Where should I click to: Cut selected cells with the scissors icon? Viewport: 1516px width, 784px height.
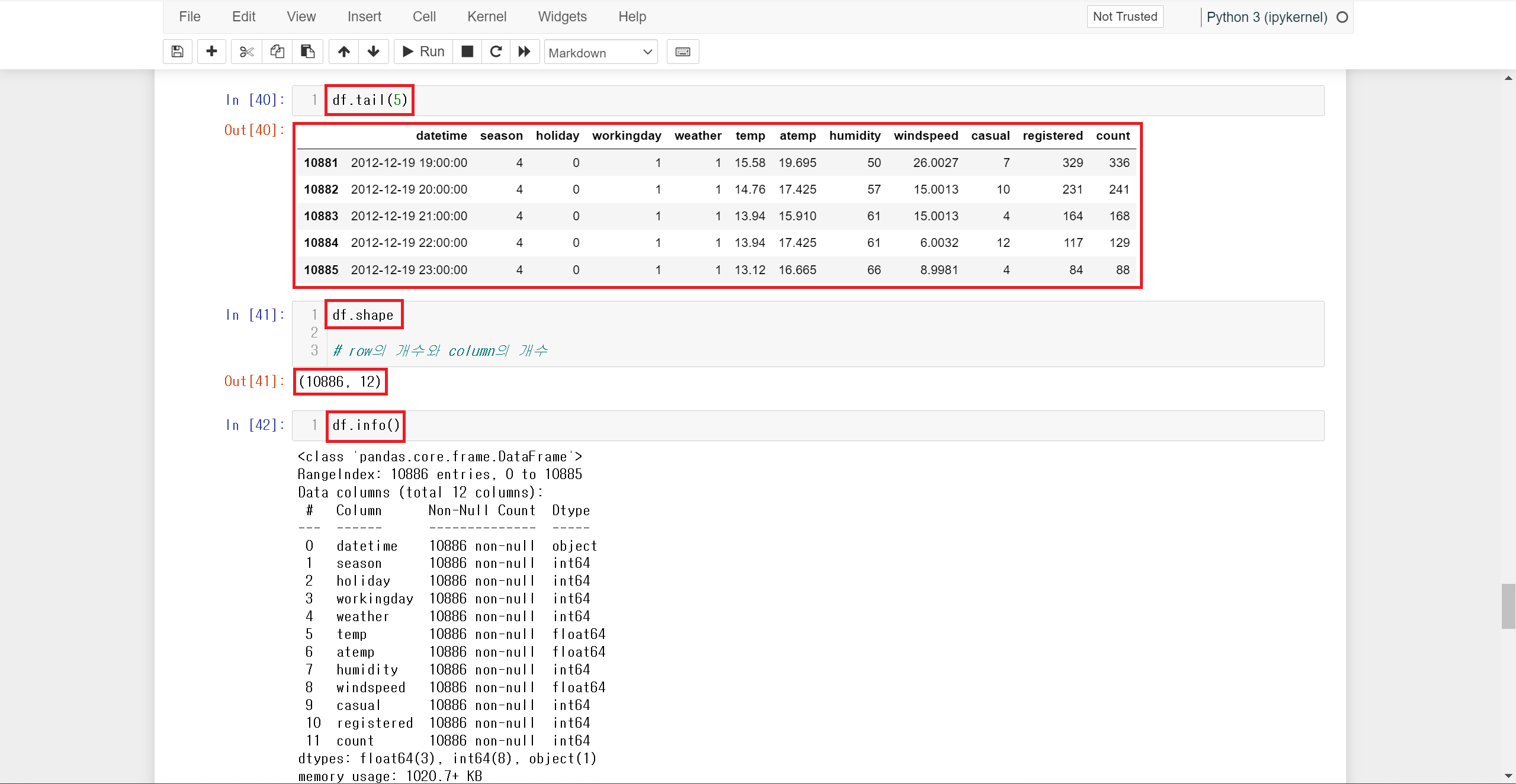(246, 52)
